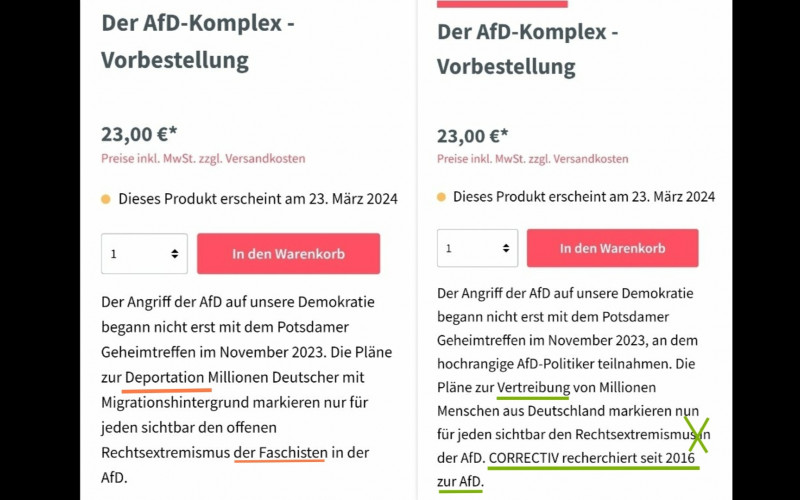Click the red bar above the right title
Image resolution: width=800 pixels, height=500 pixels.
(502, 4)
